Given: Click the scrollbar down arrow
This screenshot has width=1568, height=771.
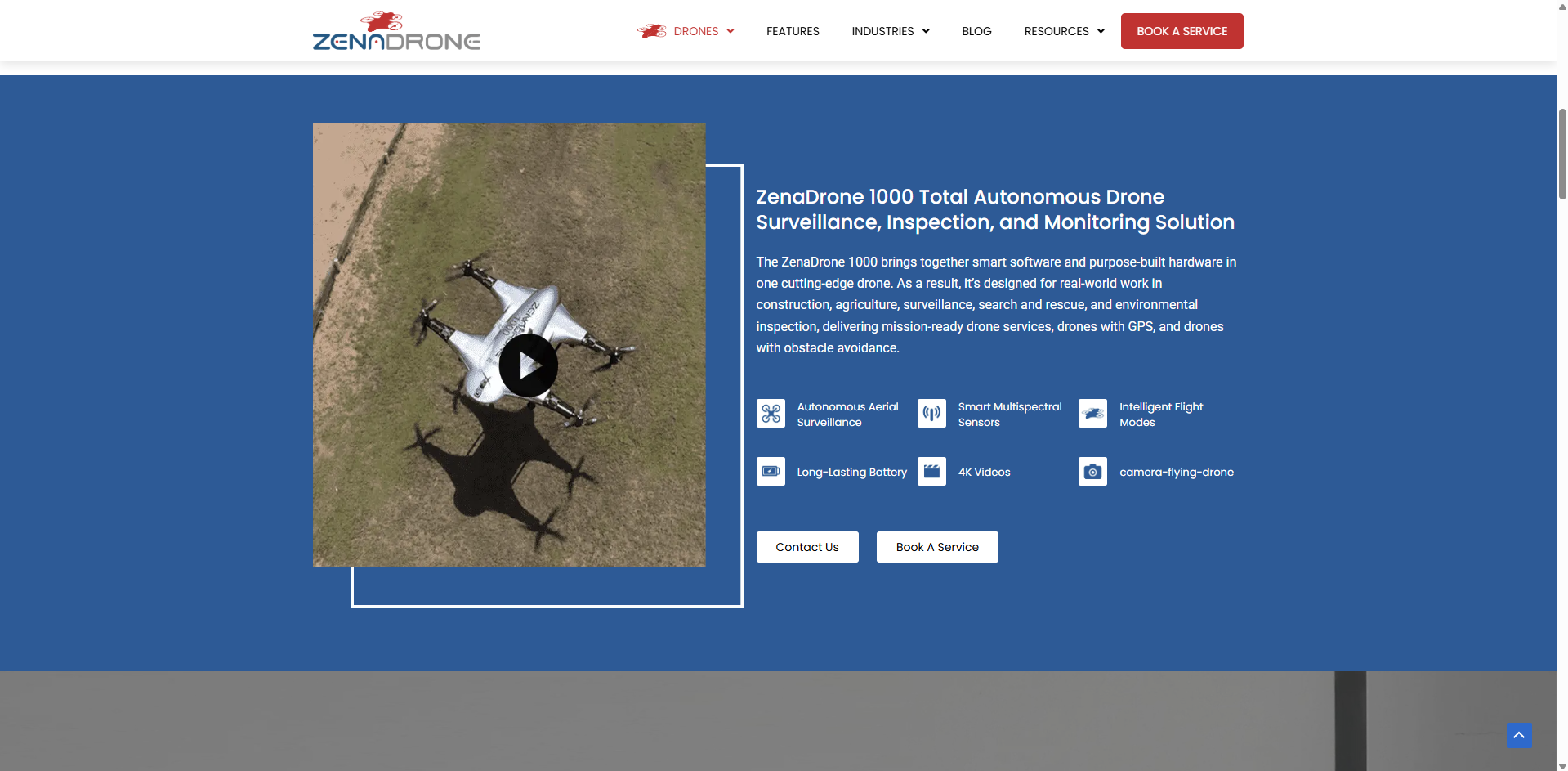Looking at the screenshot, I should click(1562, 765).
